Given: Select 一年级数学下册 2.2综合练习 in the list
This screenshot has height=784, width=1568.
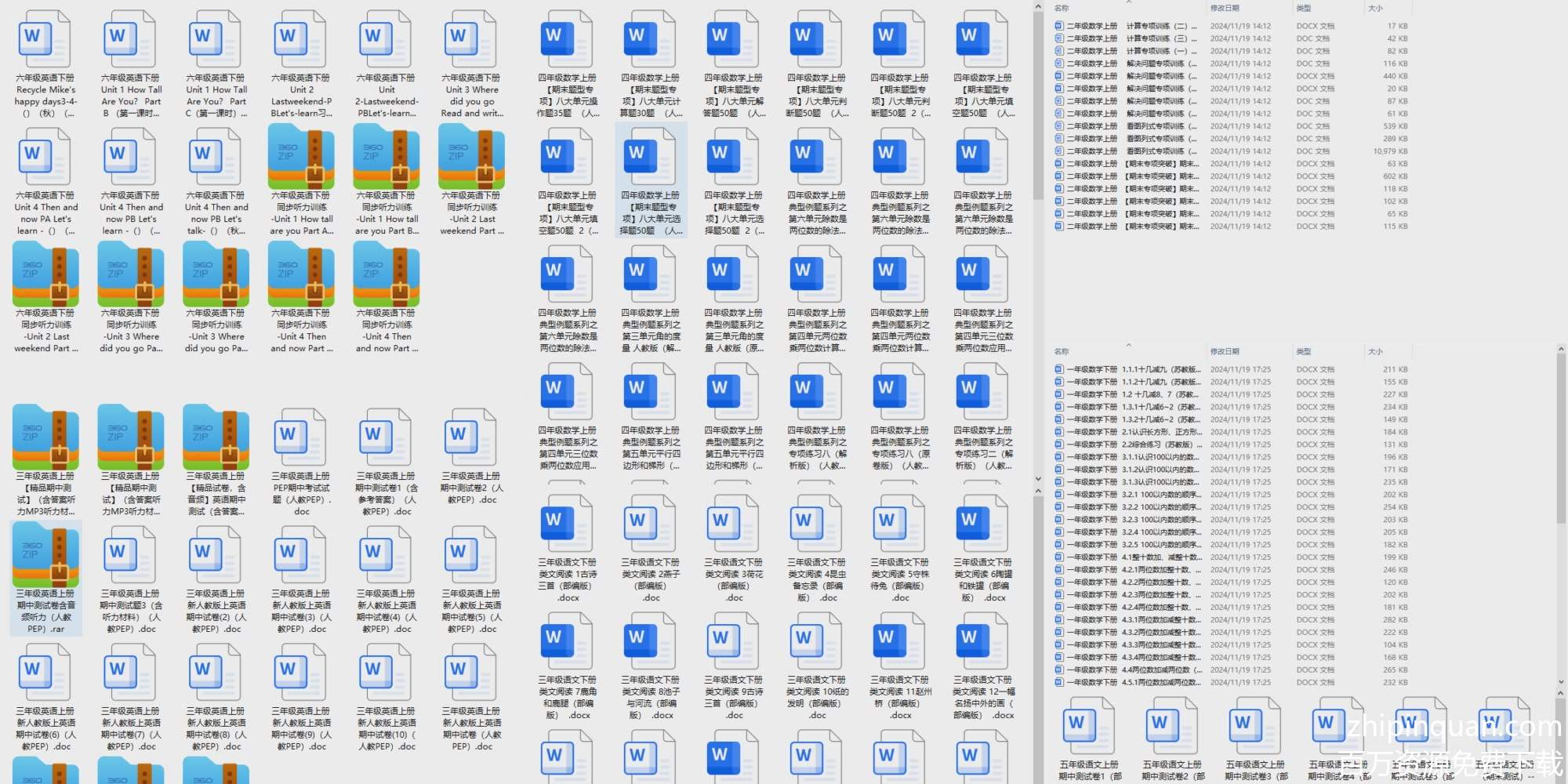Looking at the screenshot, I should point(1231,445).
